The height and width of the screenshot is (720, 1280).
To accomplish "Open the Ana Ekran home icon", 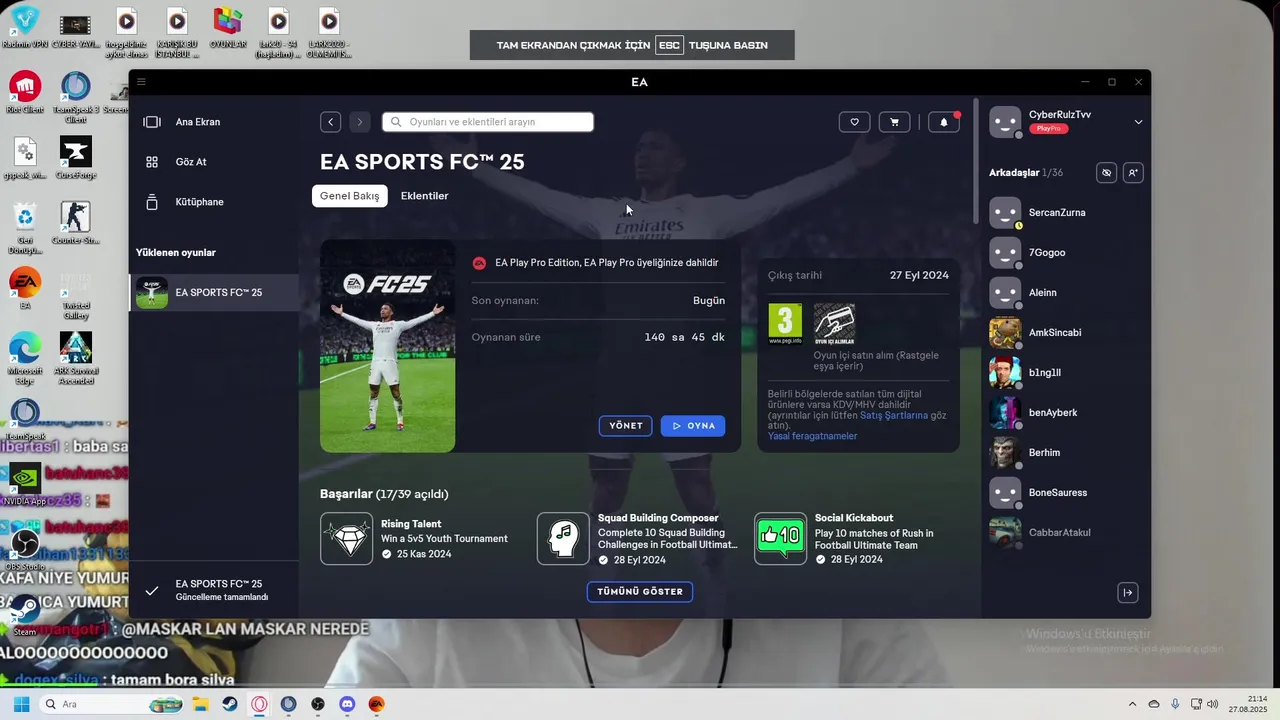I will (x=152, y=122).
